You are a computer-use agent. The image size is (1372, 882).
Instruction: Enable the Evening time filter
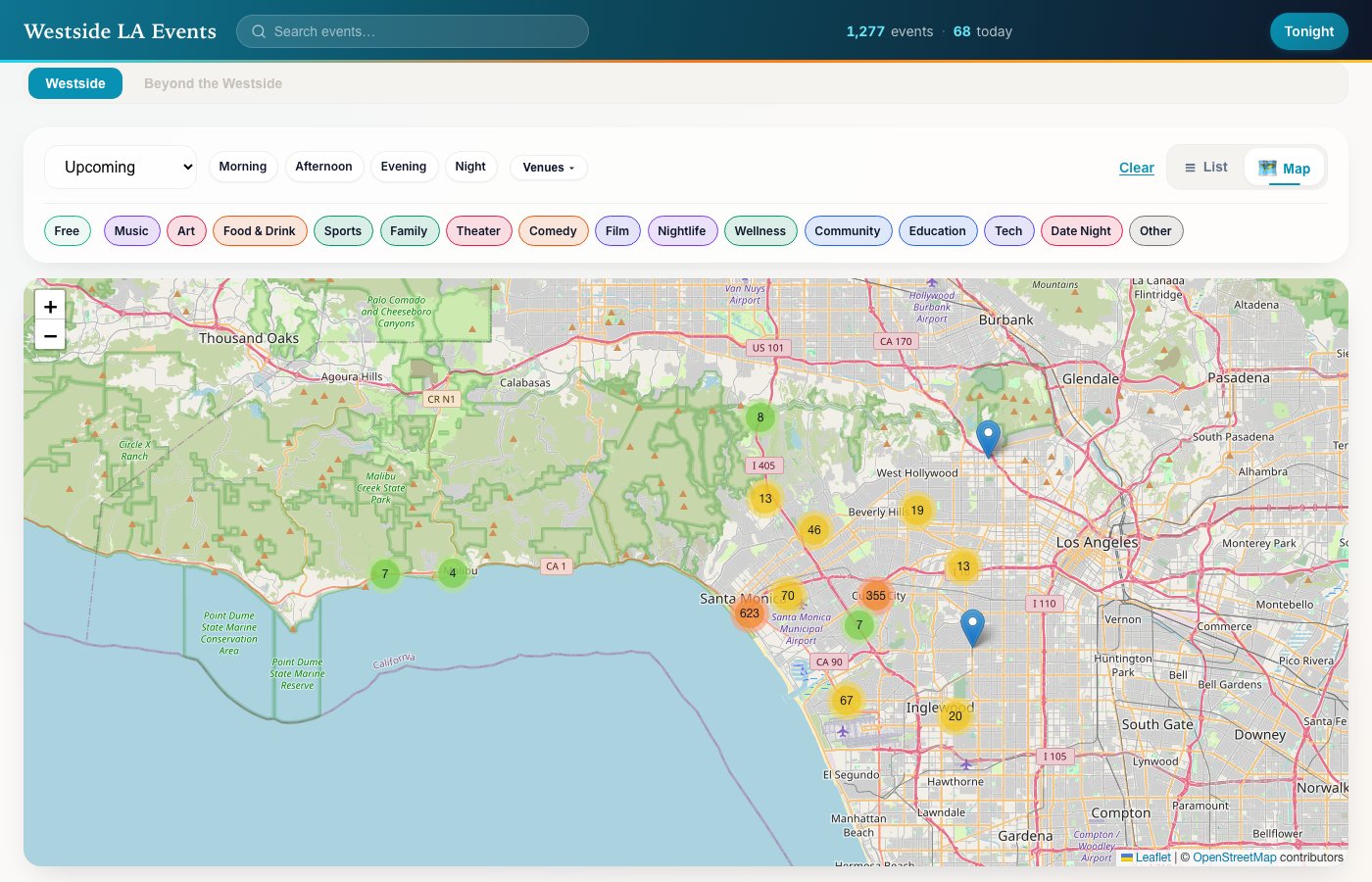pos(404,167)
